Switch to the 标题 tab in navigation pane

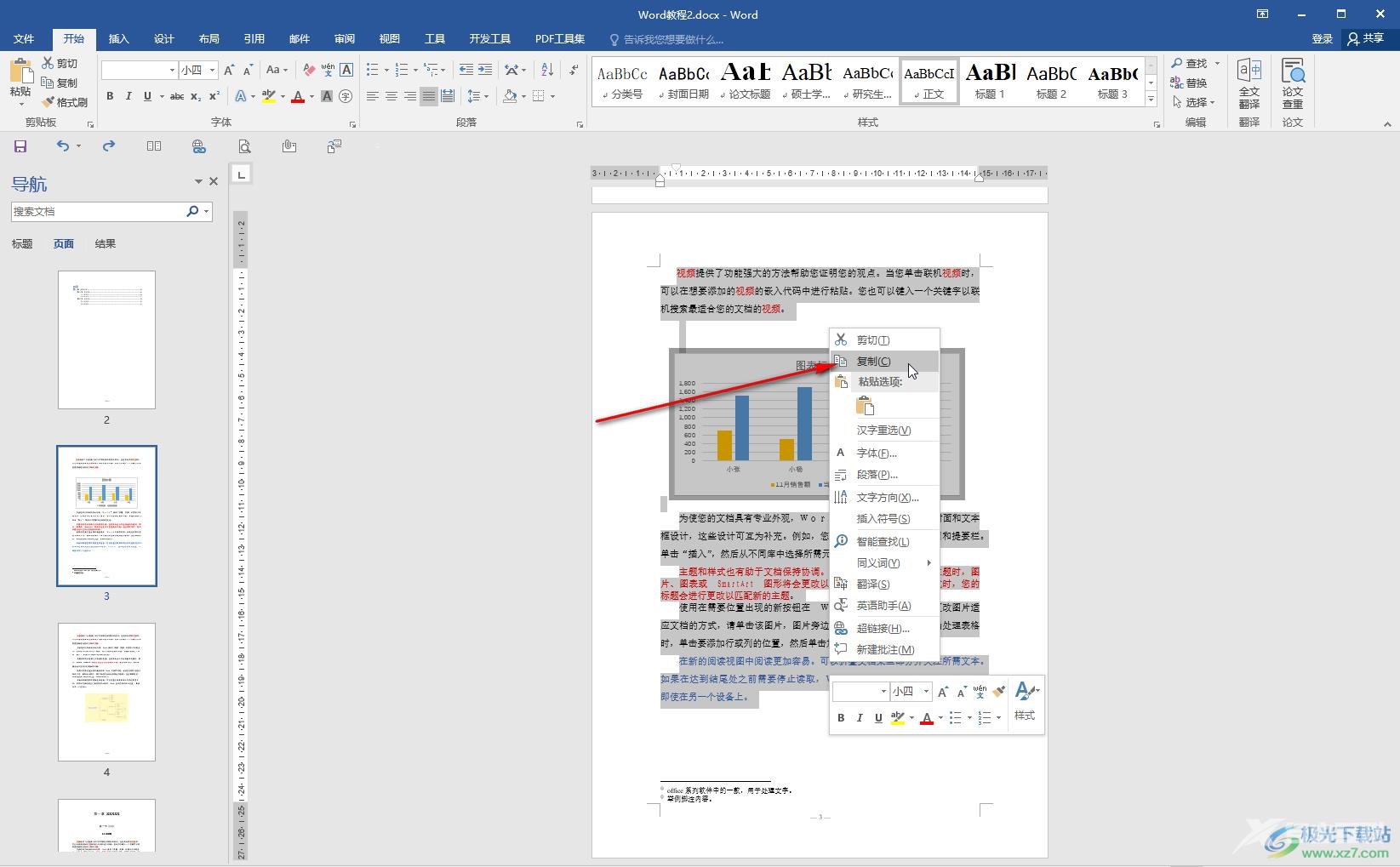click(x=22, y=244)
